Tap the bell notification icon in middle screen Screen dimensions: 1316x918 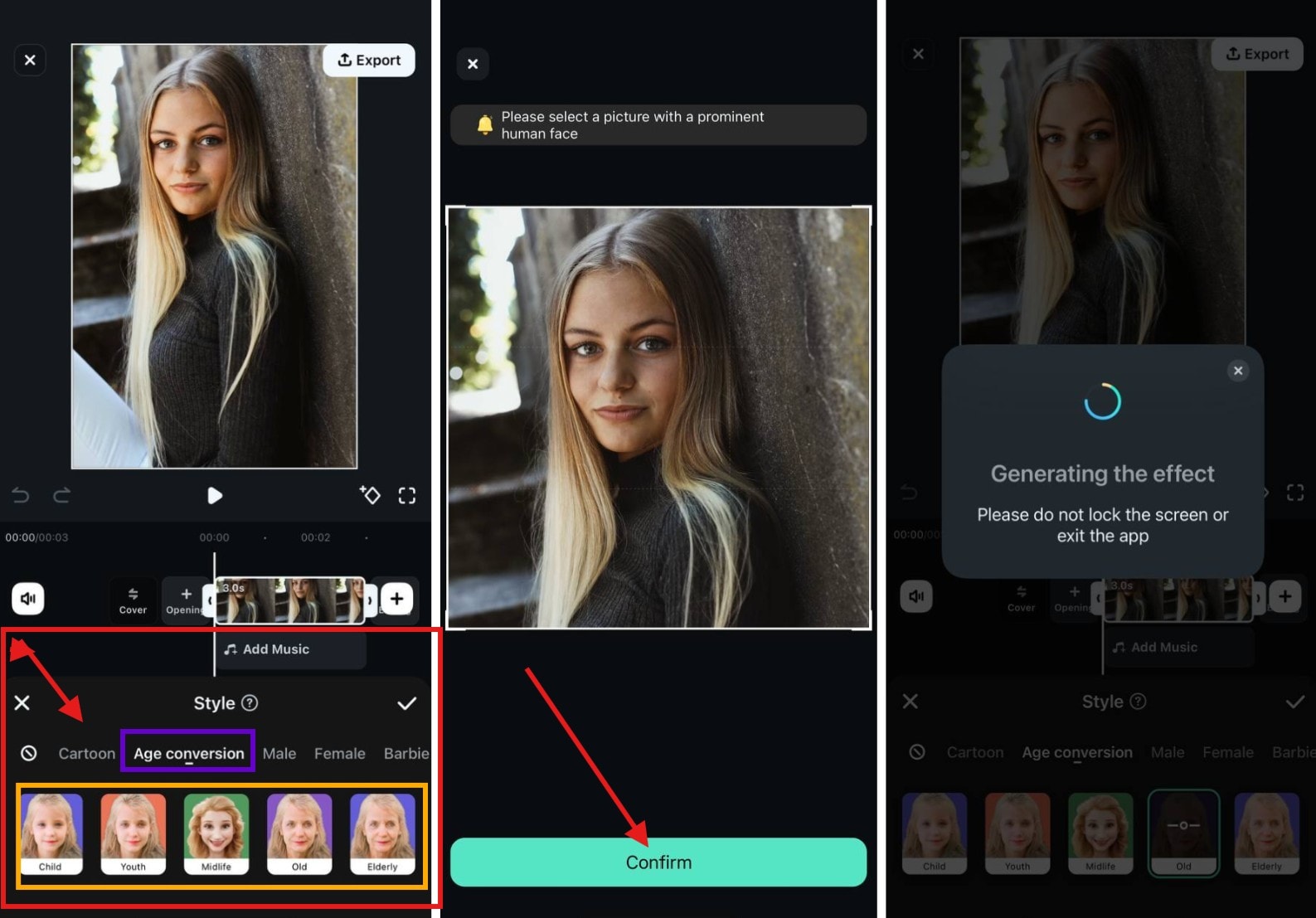(x=485, y=125)
